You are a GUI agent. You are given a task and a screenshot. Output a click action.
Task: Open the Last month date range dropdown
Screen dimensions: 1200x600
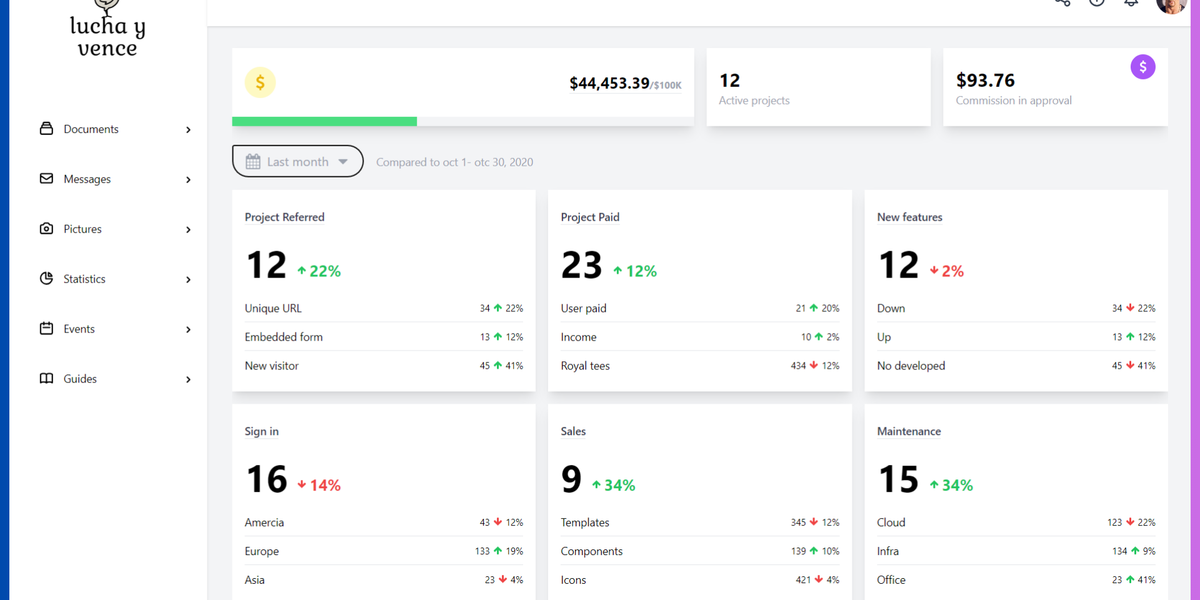click(x=297, y=160)
